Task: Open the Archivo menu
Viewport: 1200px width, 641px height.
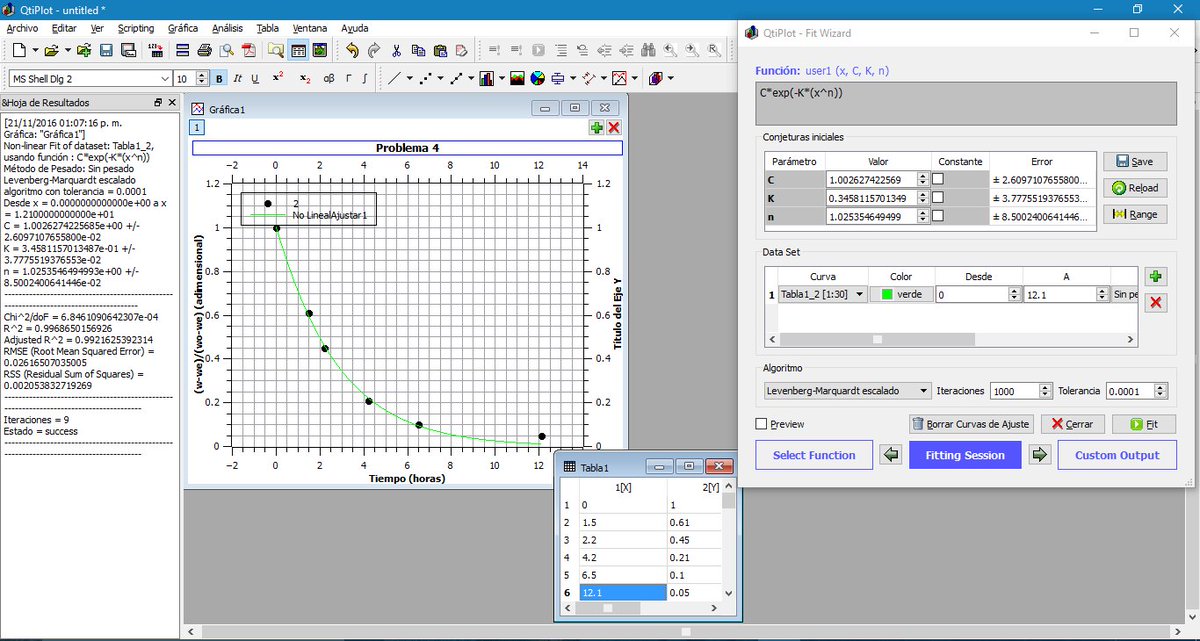Action: click(22, 28)
